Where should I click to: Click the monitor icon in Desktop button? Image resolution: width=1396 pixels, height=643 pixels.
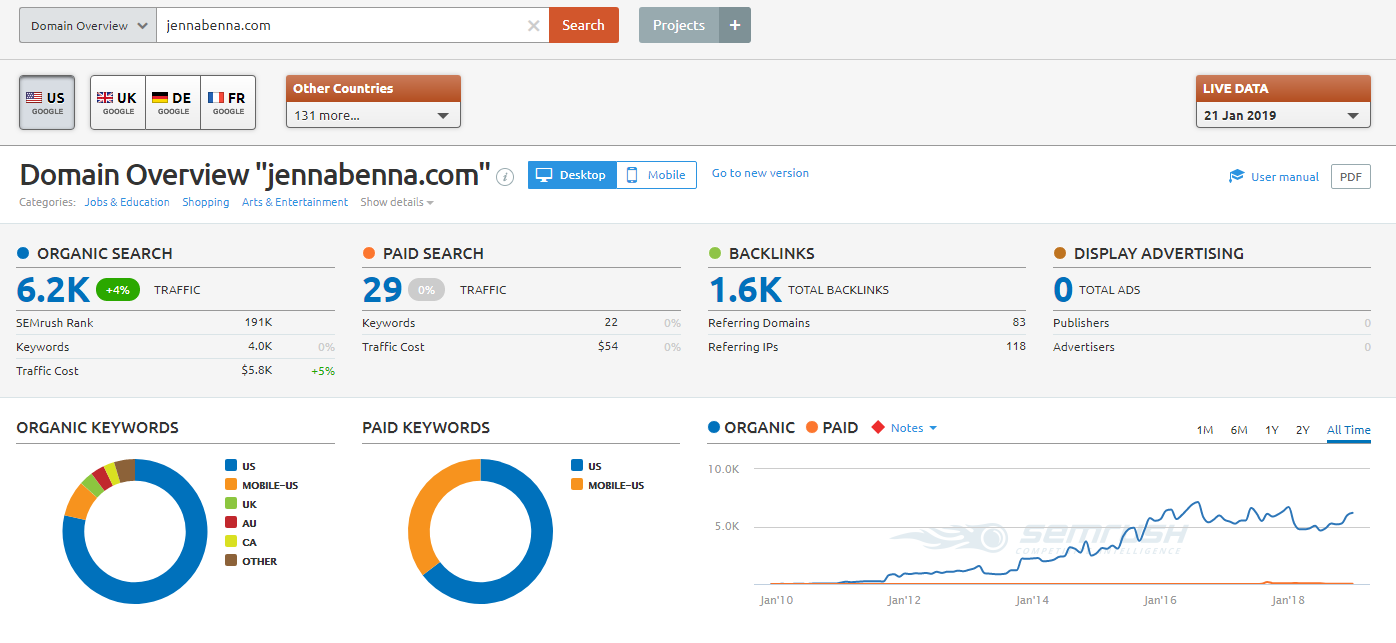pos(544,175)
